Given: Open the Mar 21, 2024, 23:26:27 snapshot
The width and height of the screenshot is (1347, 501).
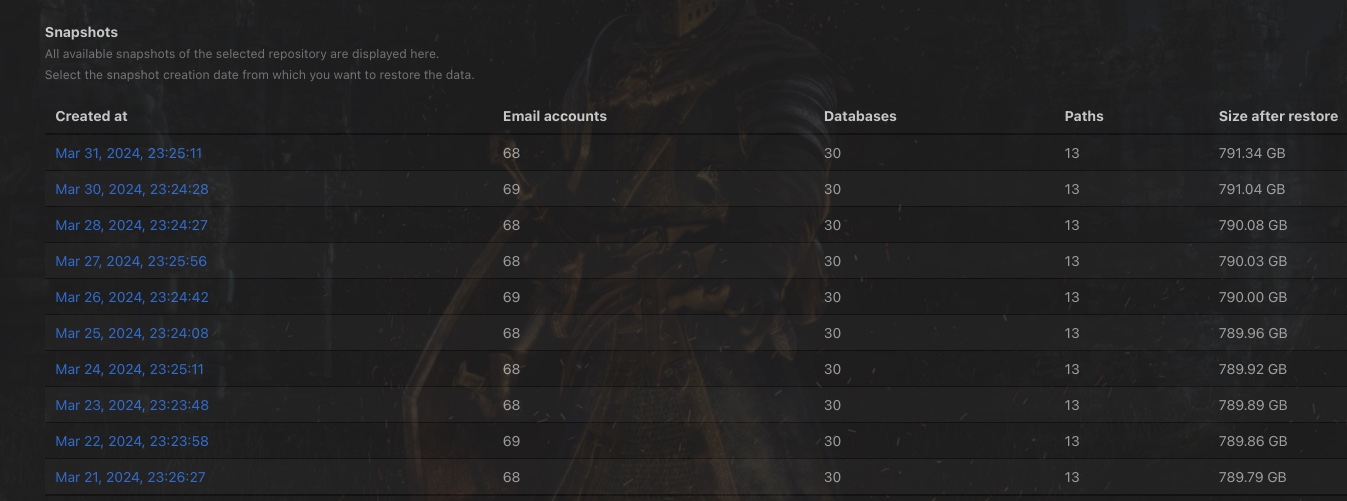Looking at the screenshot, I should click(x=130, y=477).
